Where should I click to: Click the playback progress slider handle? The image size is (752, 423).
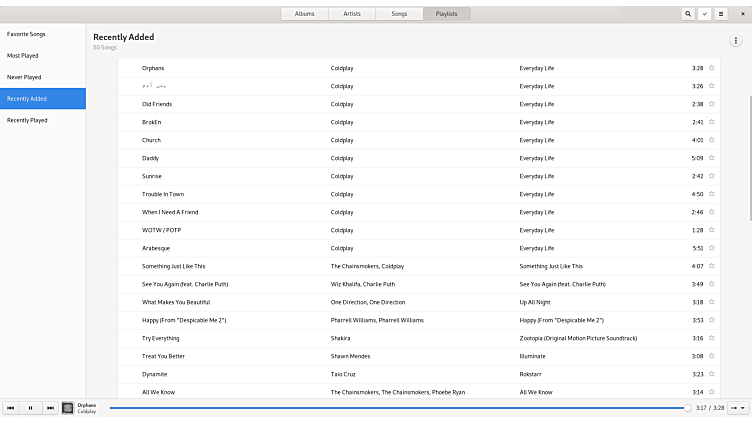coord(687,408)
